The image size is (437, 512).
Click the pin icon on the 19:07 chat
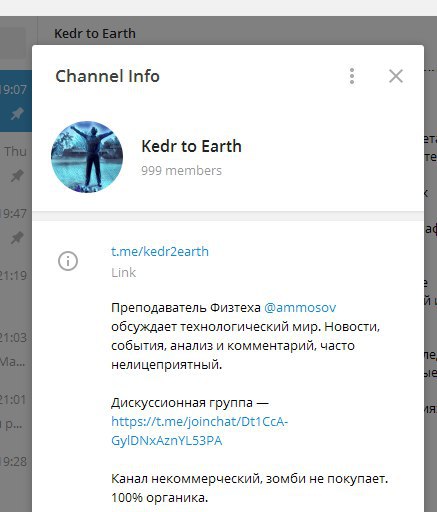point(17,114)
